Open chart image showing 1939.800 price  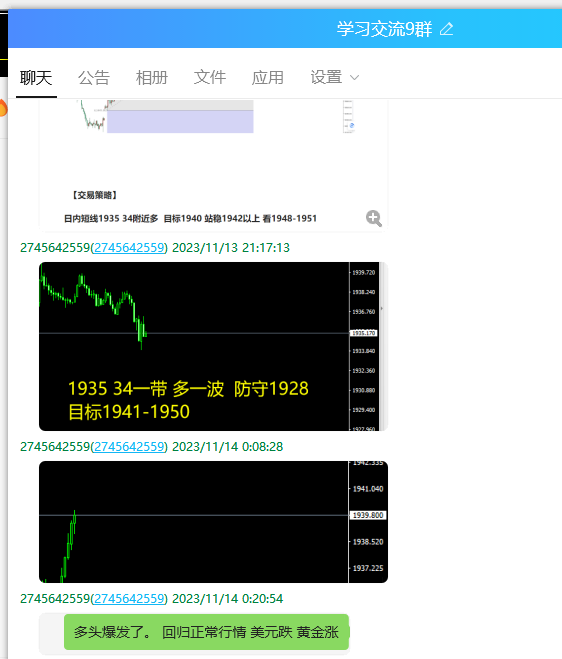pyautogui.click(x=213, y=522)
